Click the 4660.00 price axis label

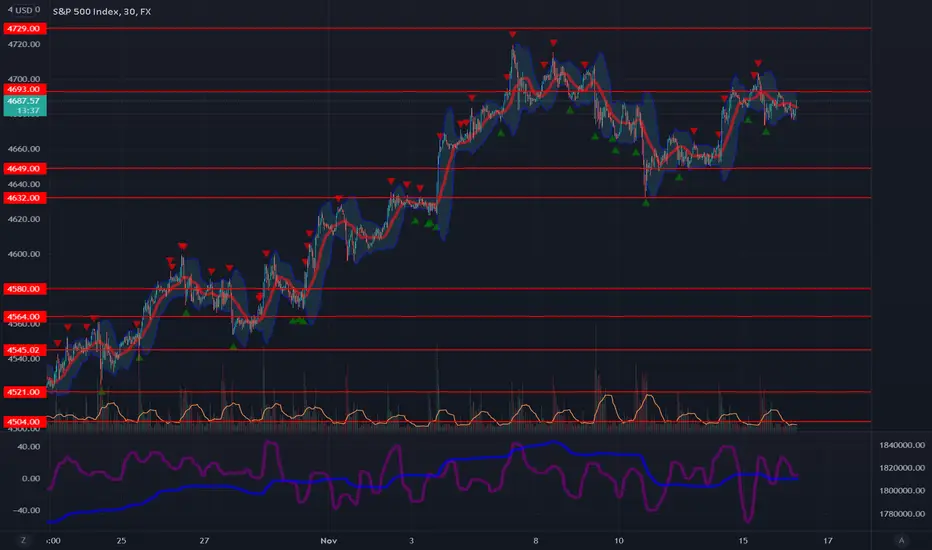(x=24, y=149)
